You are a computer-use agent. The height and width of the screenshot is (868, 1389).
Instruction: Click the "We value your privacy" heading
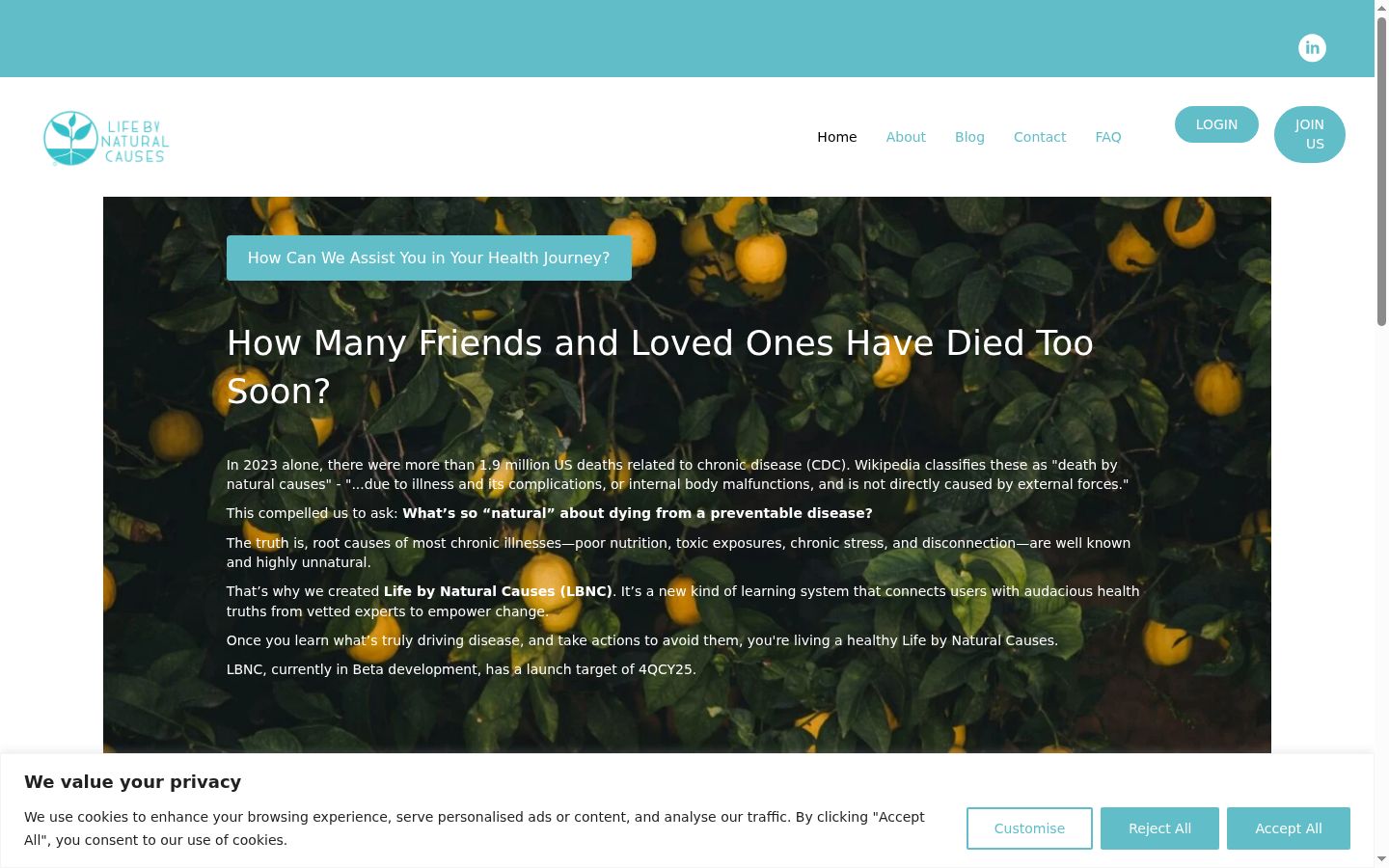click(x=132, y=782)
